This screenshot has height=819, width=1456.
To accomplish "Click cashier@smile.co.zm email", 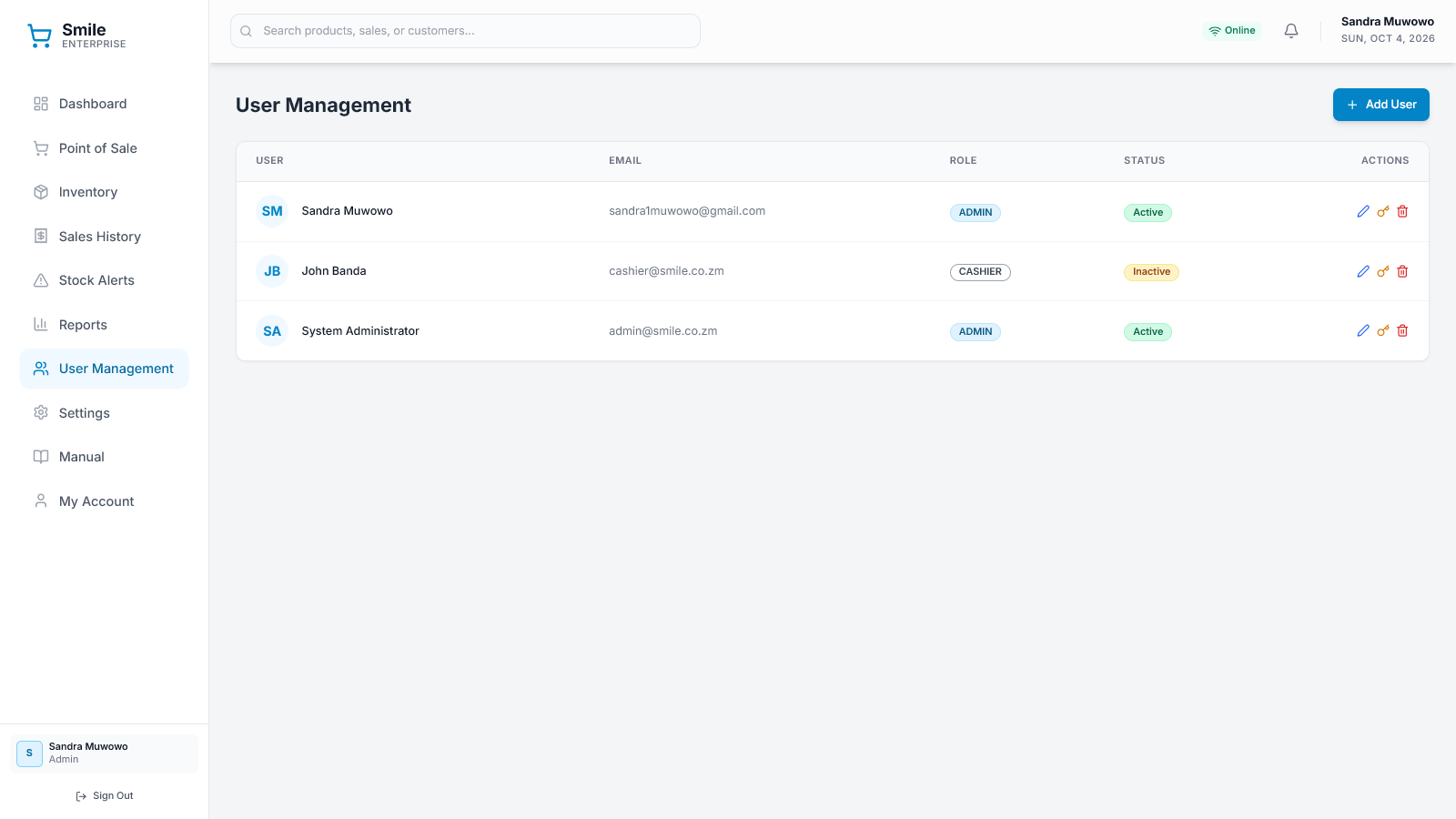I will pyautogui.click(x=666, y=271).
